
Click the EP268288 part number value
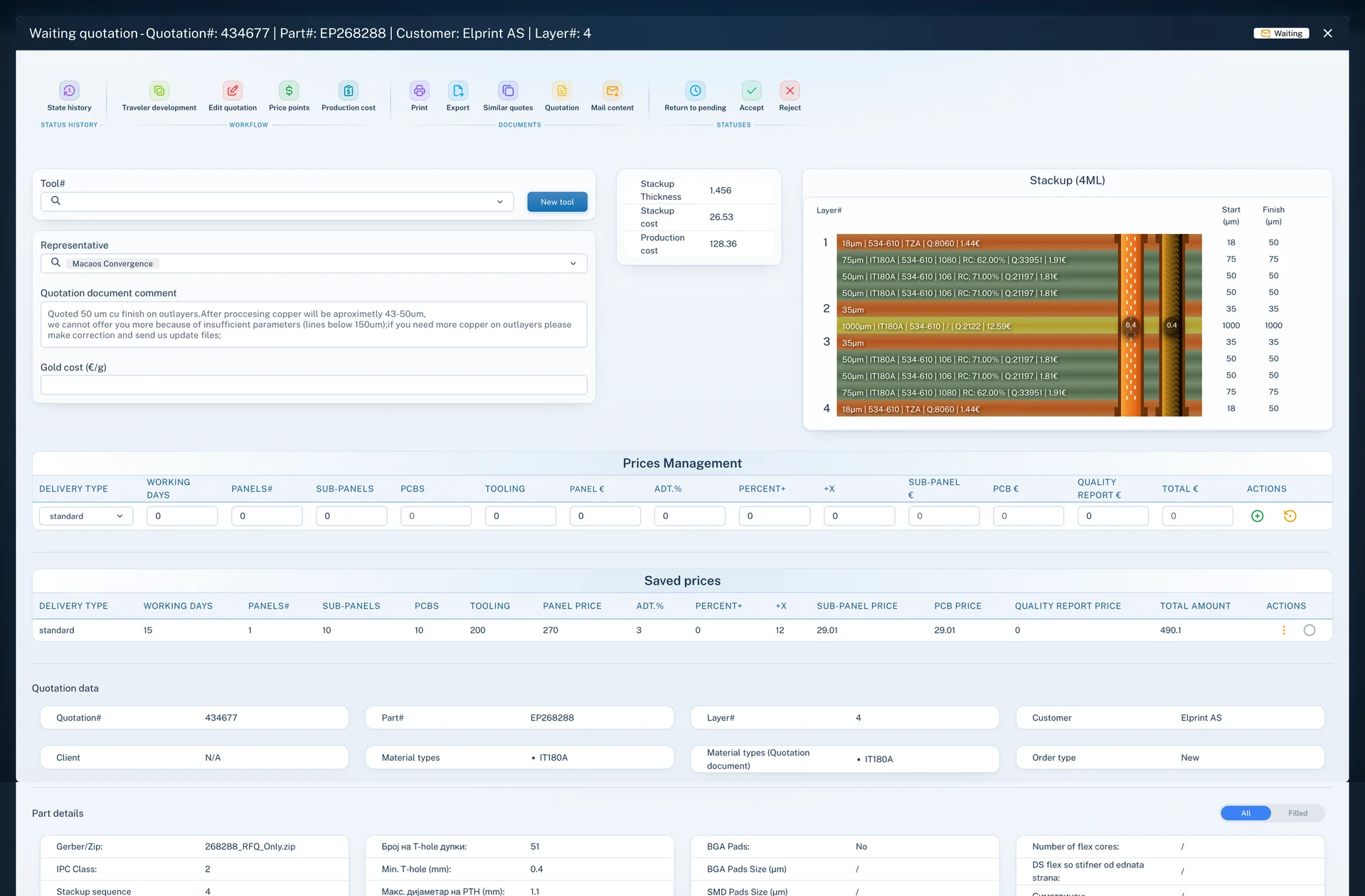click(x=552, y=718)
